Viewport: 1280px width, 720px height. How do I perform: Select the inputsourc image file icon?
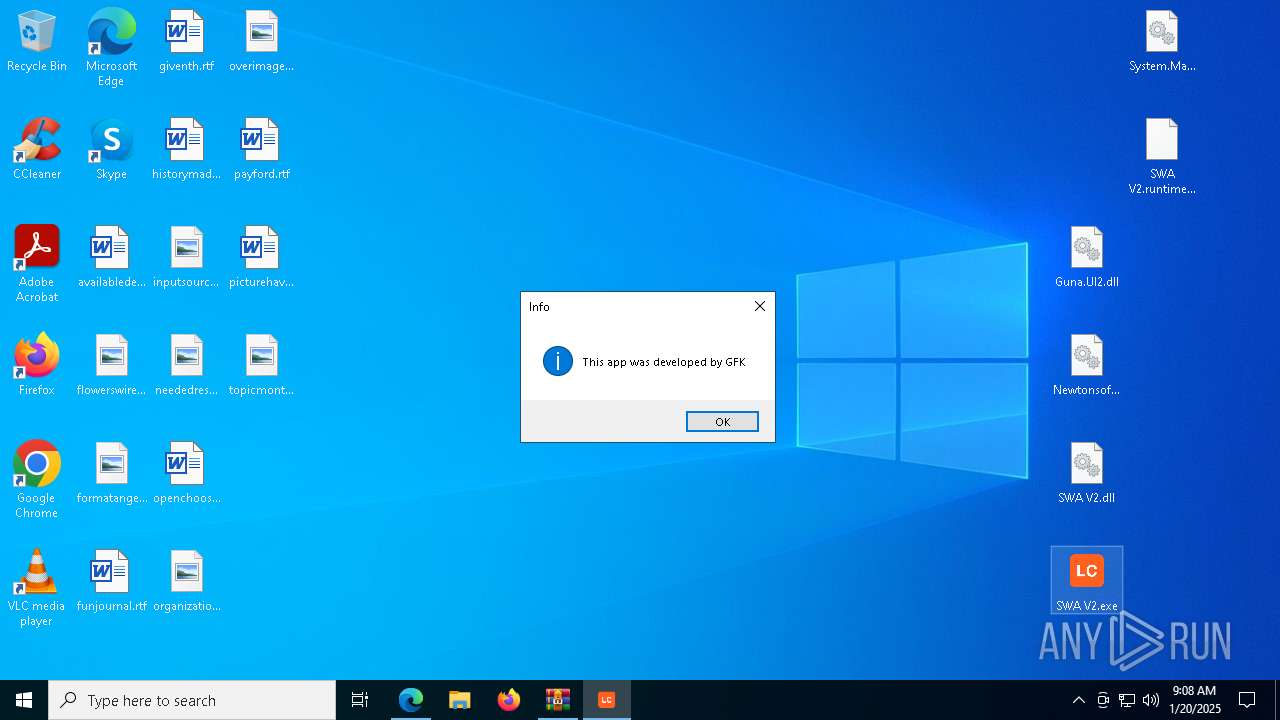pos(186,258)
